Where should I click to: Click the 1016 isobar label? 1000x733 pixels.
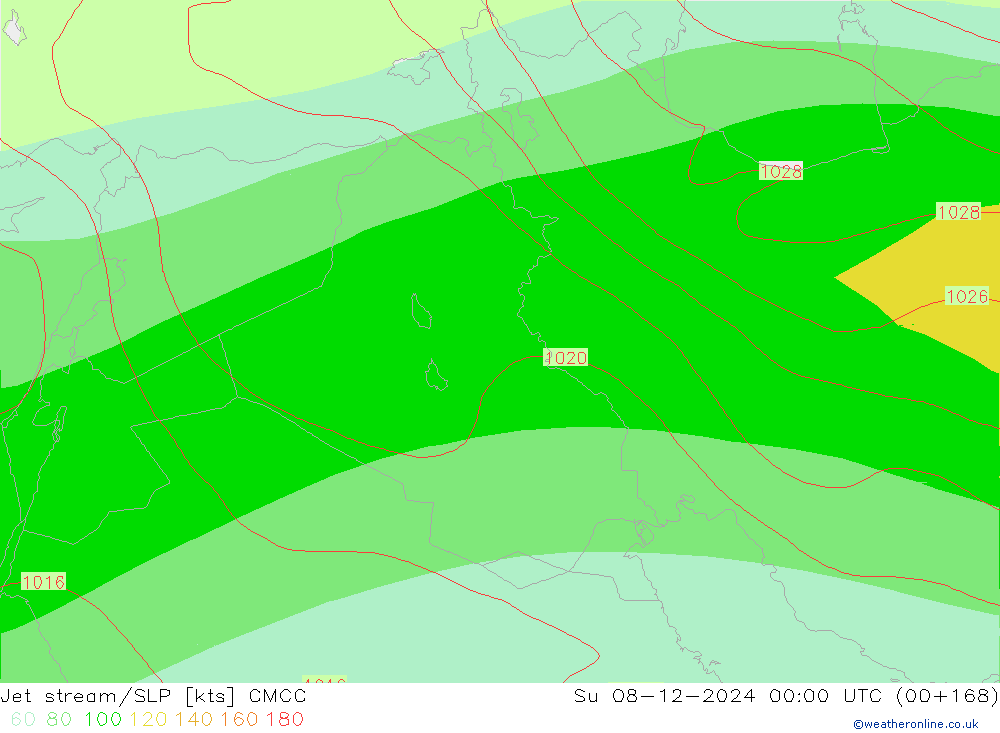pyautogui.click(x=43, y=582)
